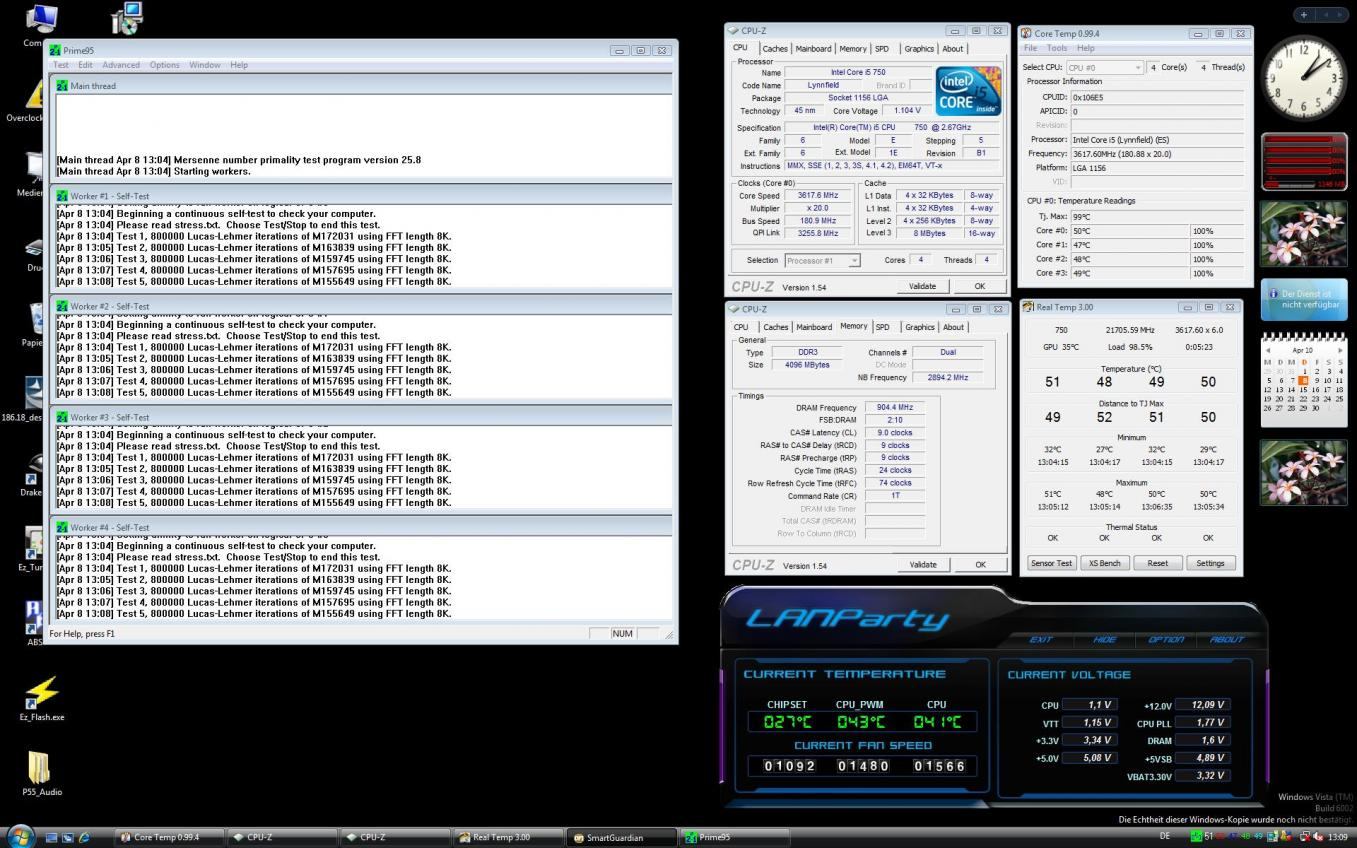Open the Window menu in Prime95
Viewport: 1357px width, 848px height.
coord(205,65)
